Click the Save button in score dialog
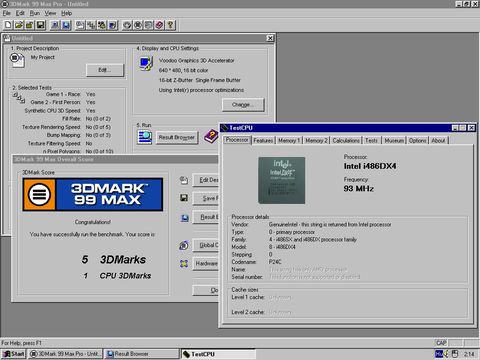480x360 pixels. [206, 198]
